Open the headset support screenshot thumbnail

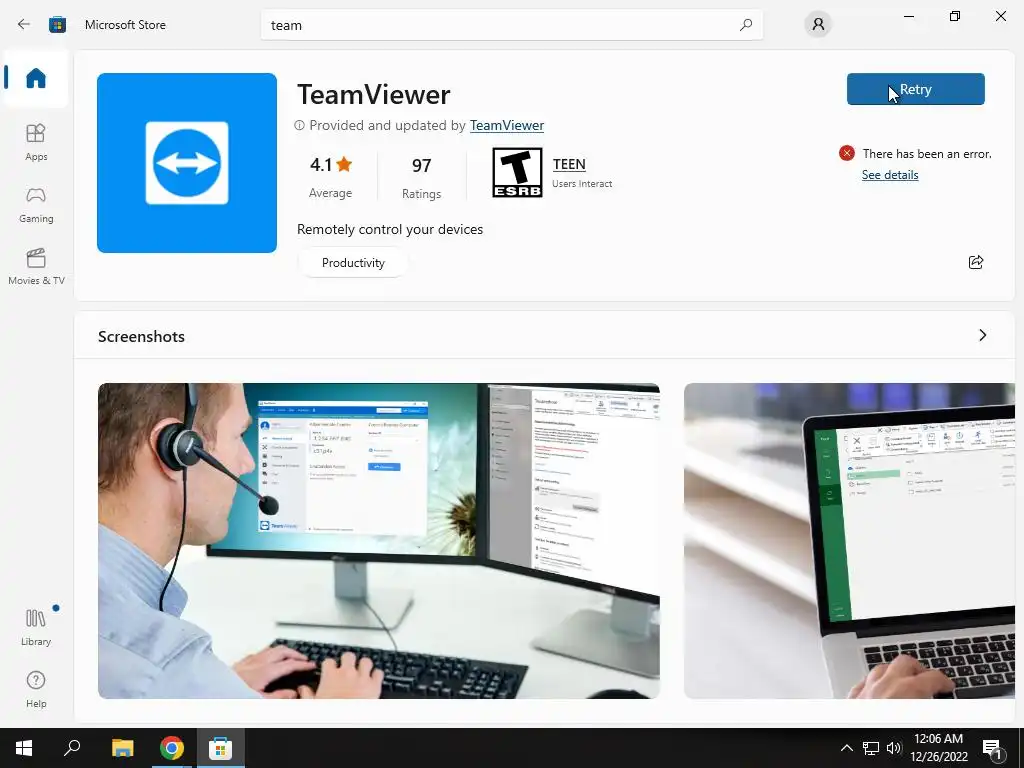(x=379, y=541)
